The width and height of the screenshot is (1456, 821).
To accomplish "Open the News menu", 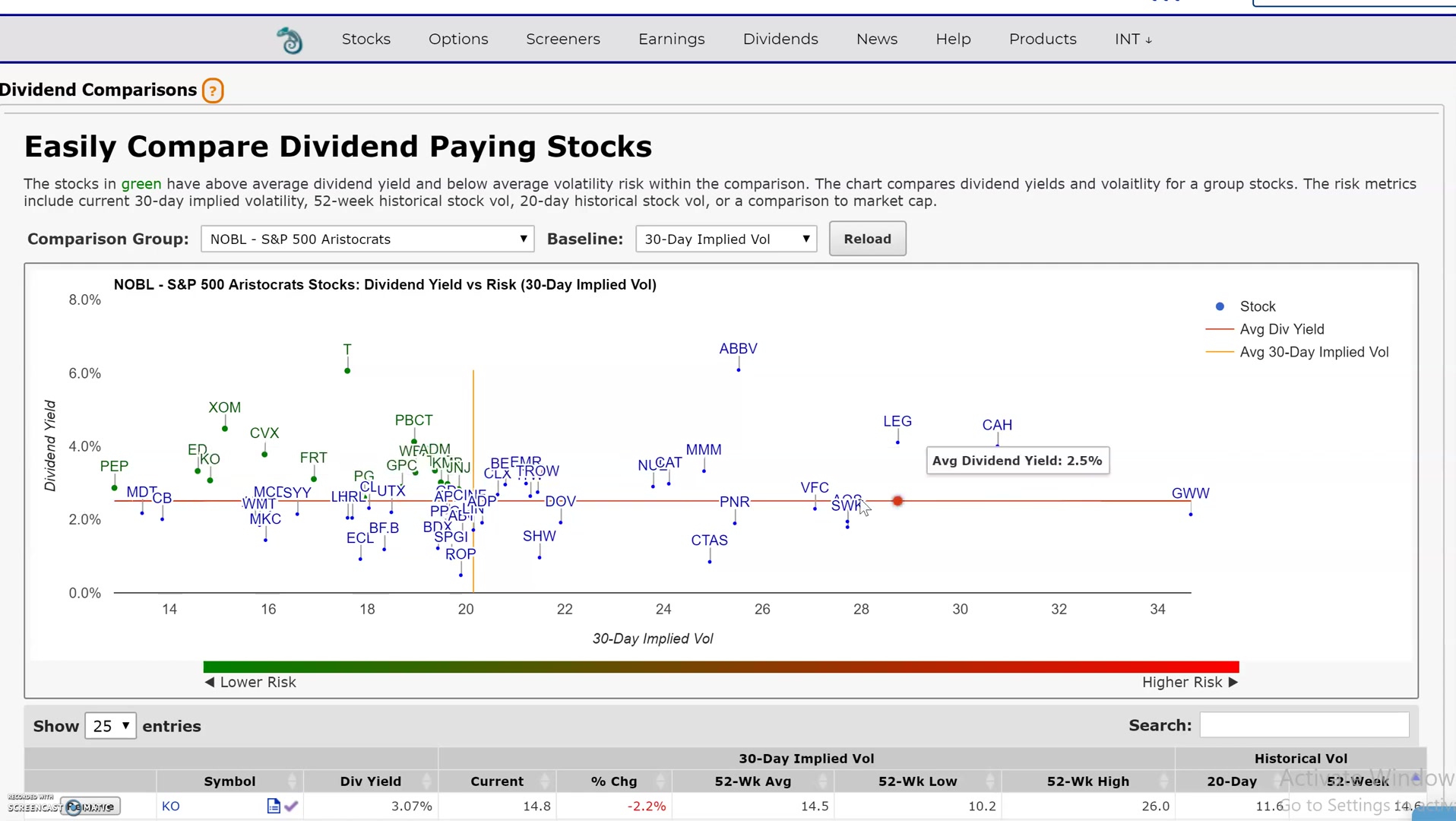I will 877,39.
